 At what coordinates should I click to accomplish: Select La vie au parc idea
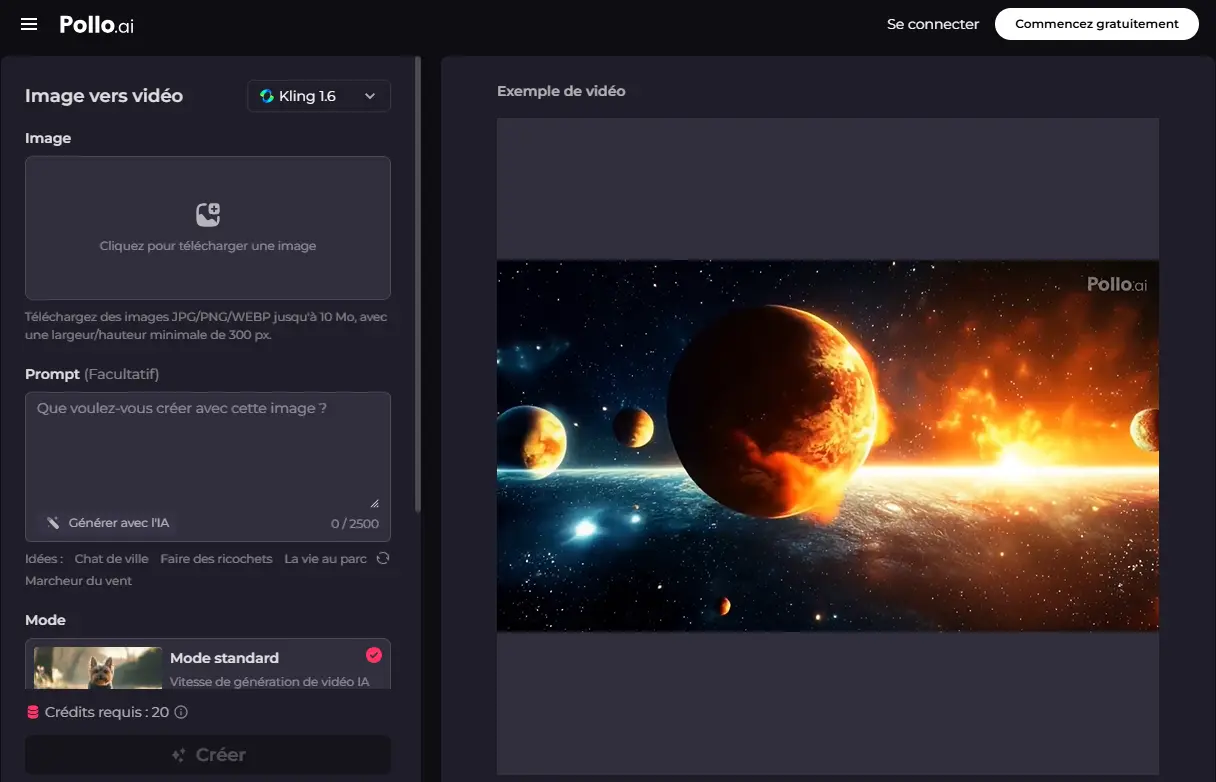[325, 559]
